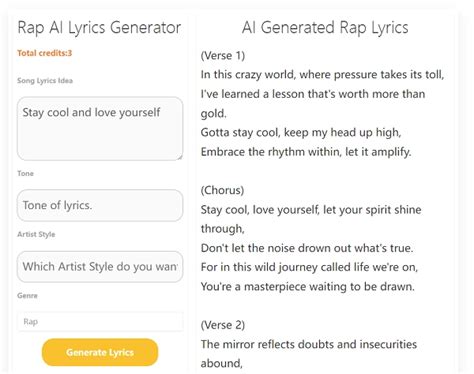Click lyric line 'Embrace the rhythm within, let it amplify'
This screenshot has height=374, width=474.
click(306, 152)
